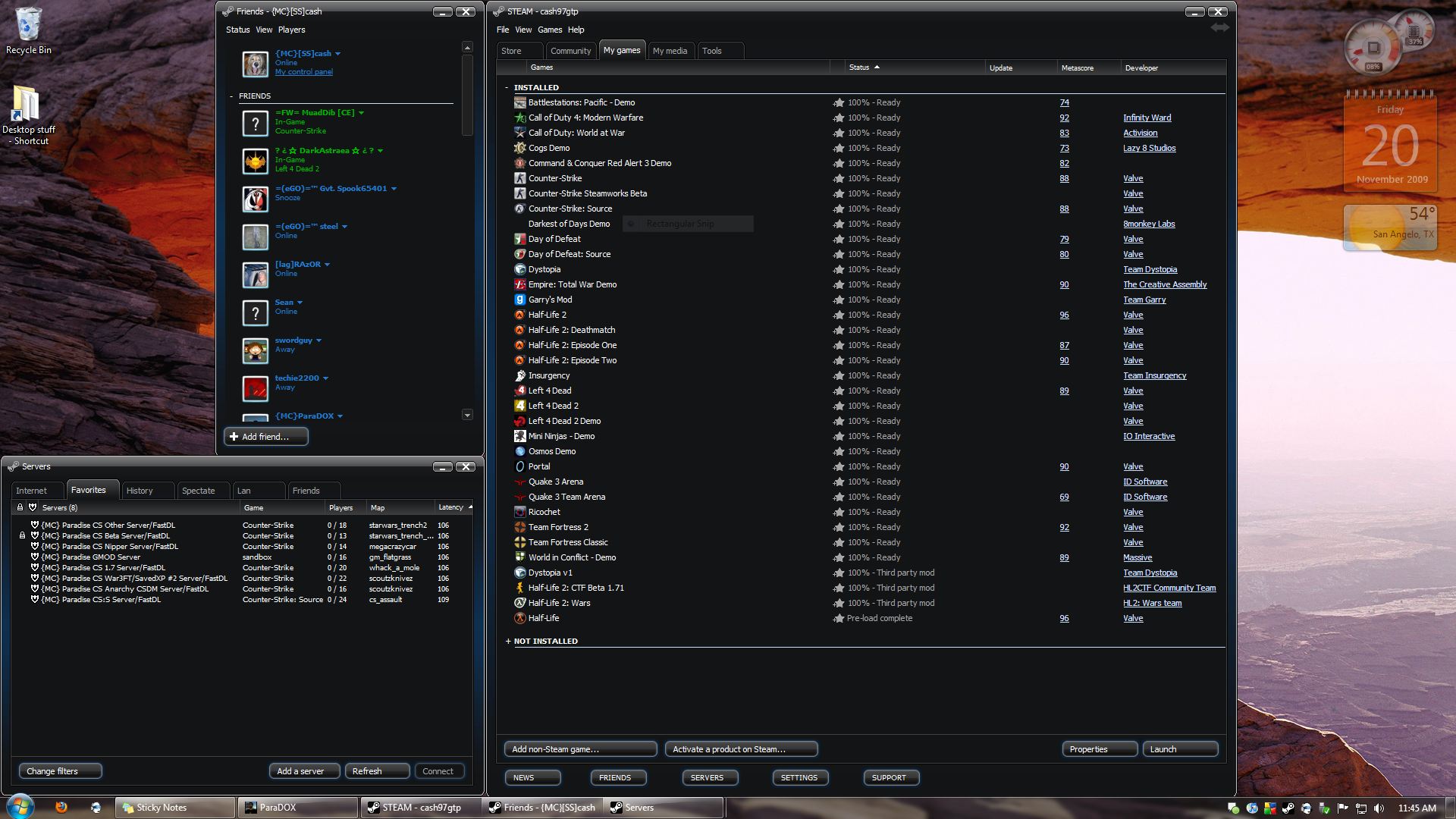Sort games by the Metascore column header
The width and height of the screenshot is (1456, 819).
pyautogui.click(x=1089, y=67)
